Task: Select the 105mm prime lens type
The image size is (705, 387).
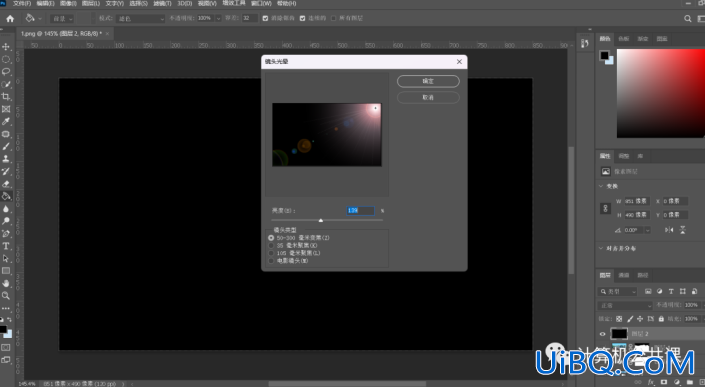Action: coord(271,253)
